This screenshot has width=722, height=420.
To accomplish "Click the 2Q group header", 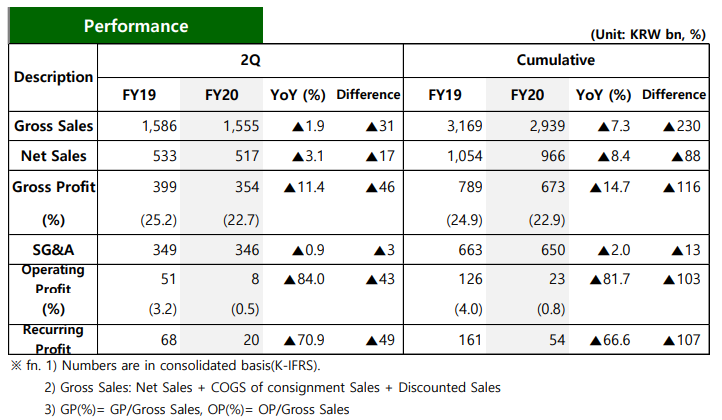I will pyautogui.click(x=250, y=60).
